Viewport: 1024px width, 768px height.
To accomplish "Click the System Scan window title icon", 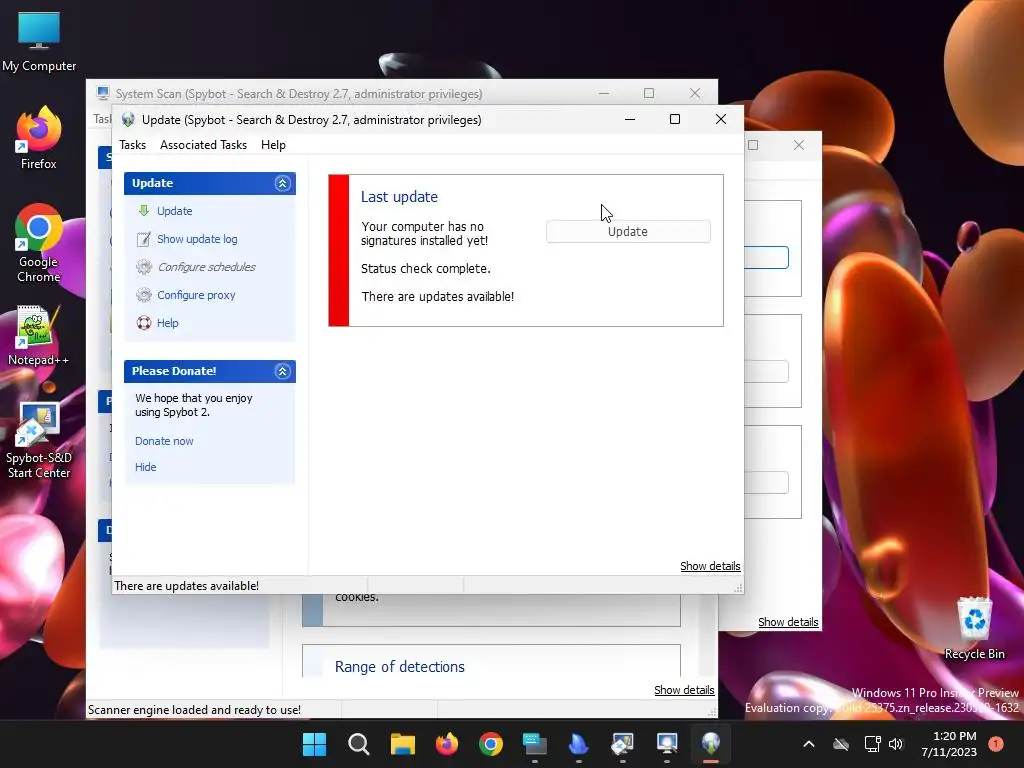I will (103, 93).
